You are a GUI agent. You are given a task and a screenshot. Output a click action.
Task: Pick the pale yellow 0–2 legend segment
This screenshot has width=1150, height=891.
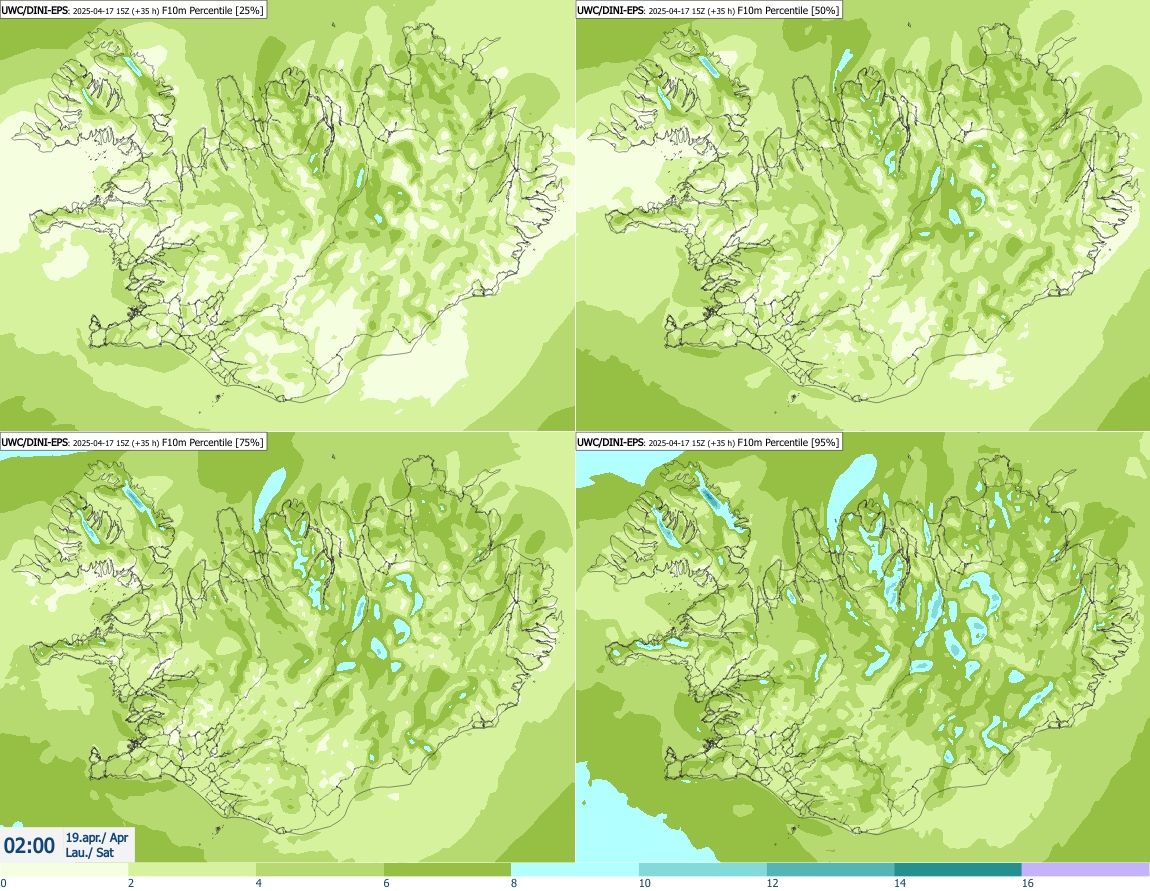(x=64, y=870)
